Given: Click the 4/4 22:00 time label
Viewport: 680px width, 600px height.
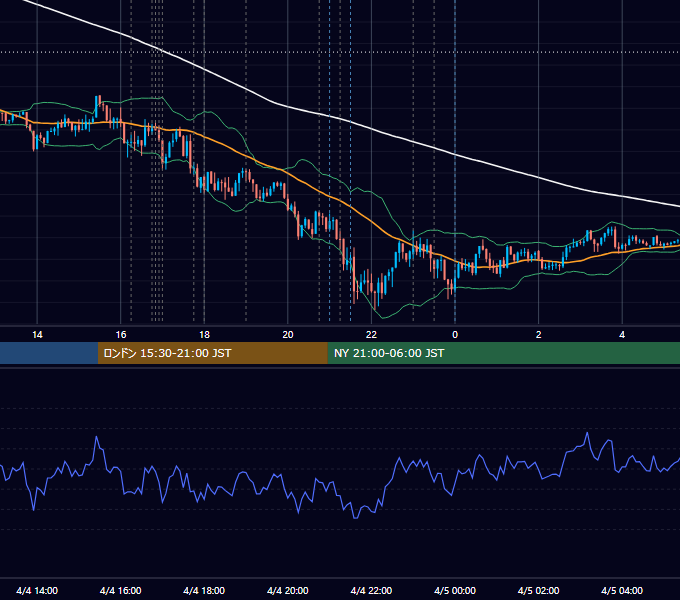Looking at the screenshot, I should [371, 590].
